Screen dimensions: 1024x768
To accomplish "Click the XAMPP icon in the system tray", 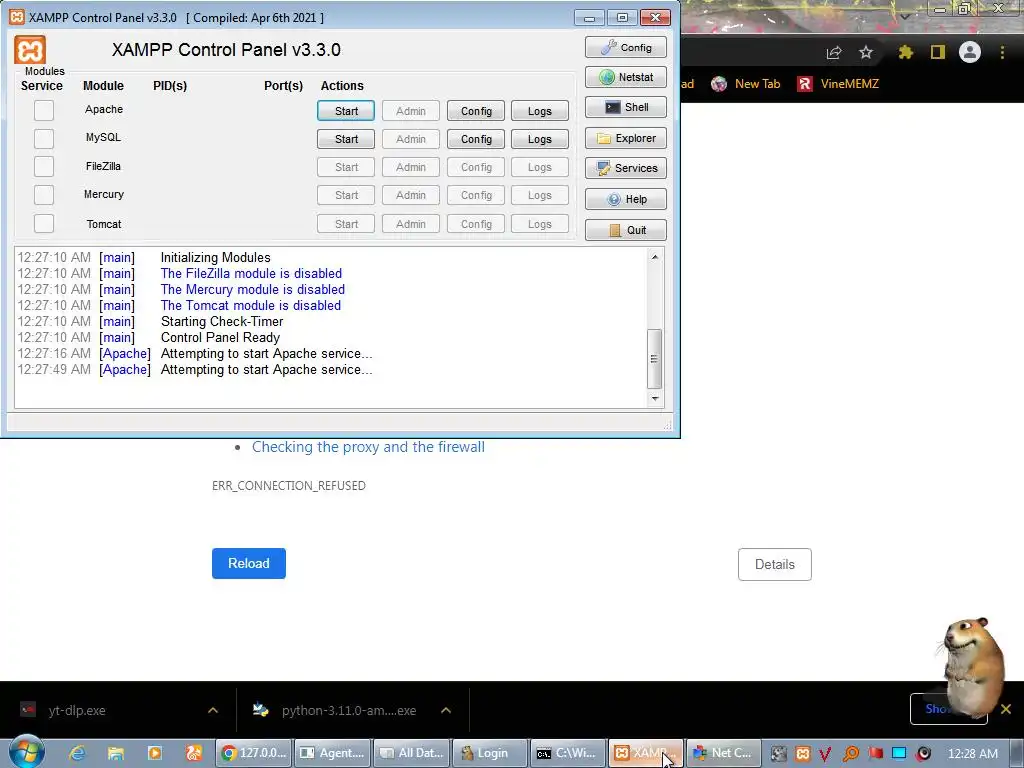I will (803, 754).
